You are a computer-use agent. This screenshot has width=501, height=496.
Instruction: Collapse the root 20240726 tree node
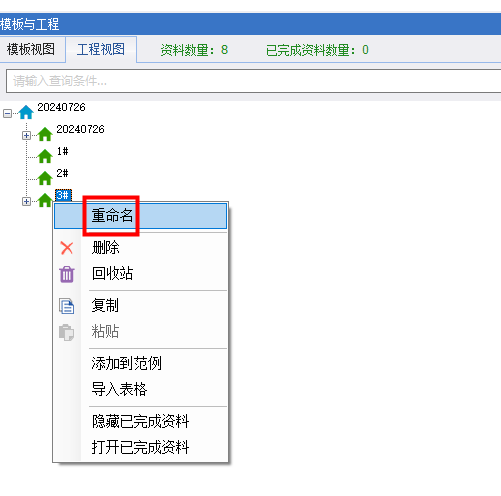click(x=7, y=113)
